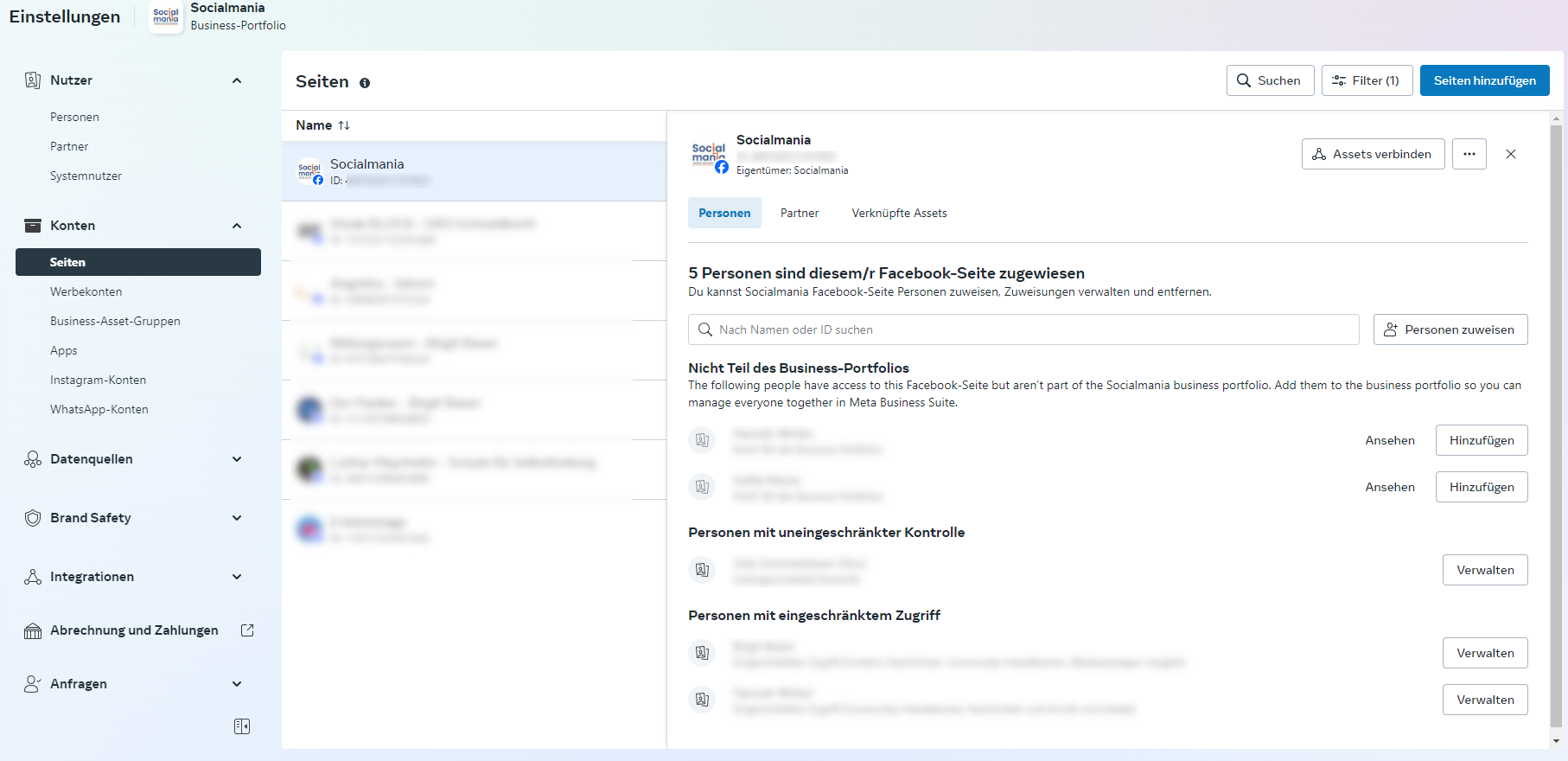
Task: Collapse the Nutzer section
Action: (x=237, y=80)
